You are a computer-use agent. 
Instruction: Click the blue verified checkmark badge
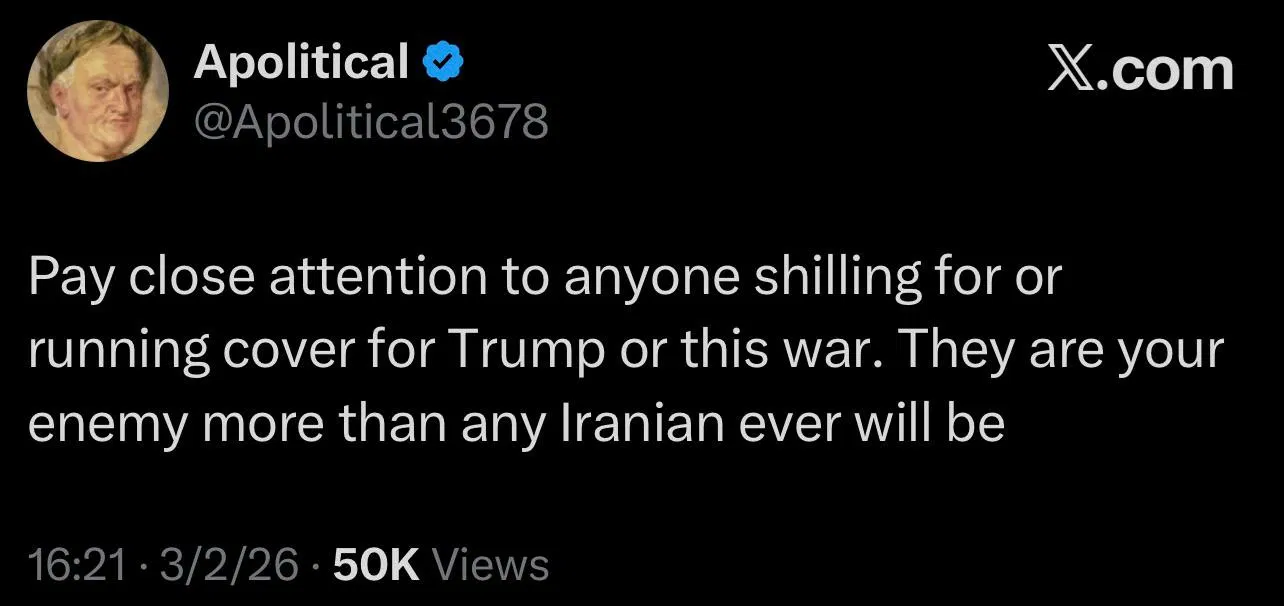[x=442, y=63]
